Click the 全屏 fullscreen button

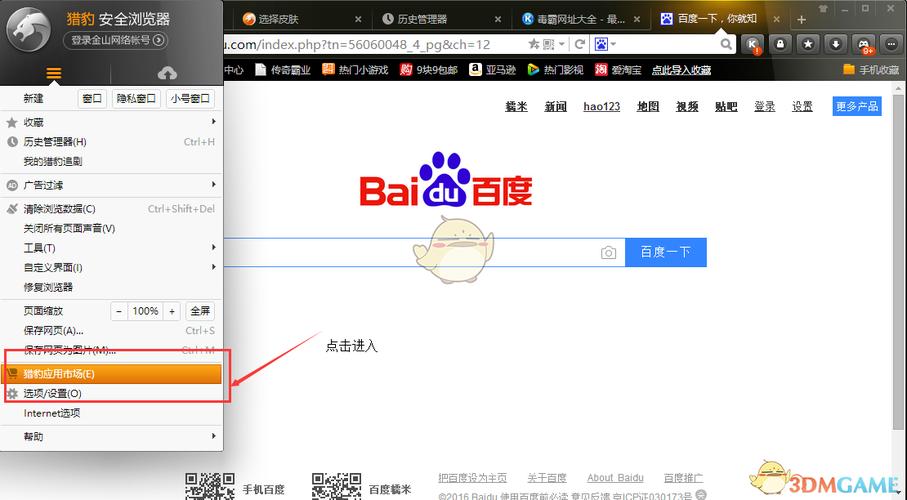(200, 311)
